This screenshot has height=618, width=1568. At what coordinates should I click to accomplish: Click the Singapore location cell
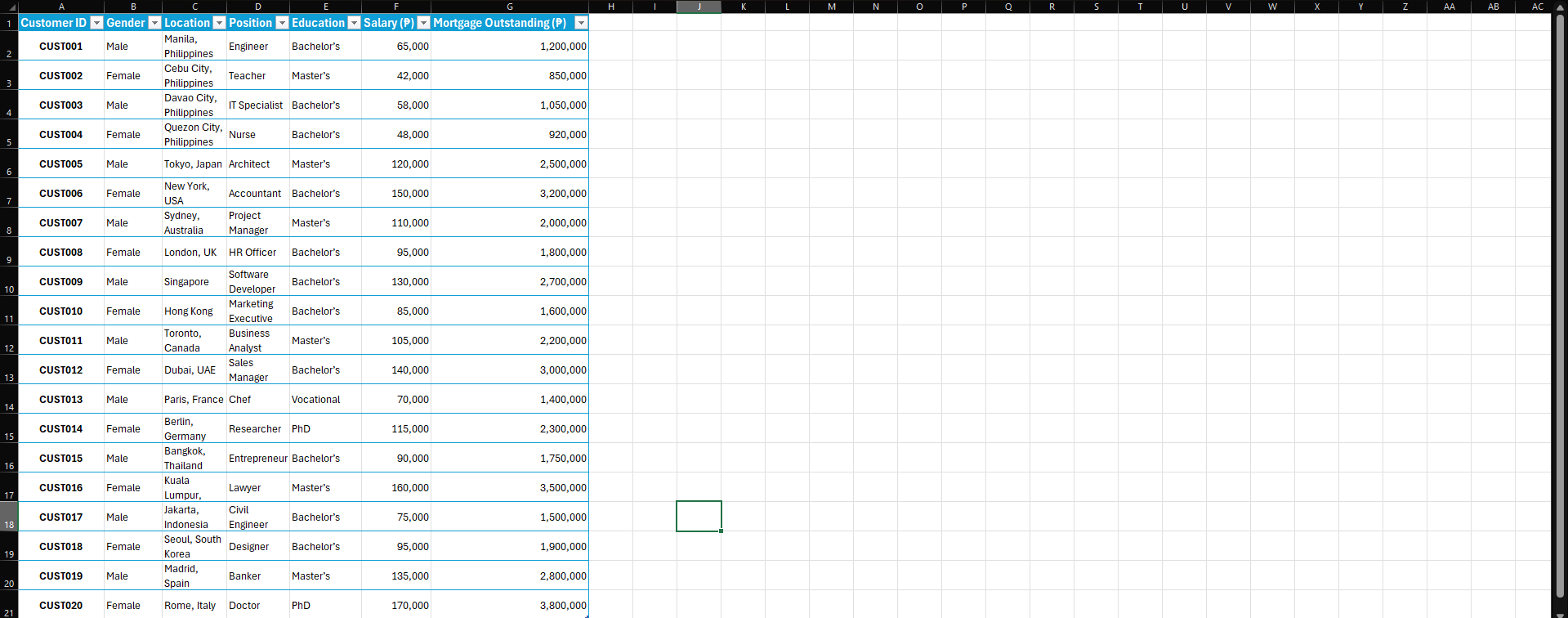pos(194,281)
